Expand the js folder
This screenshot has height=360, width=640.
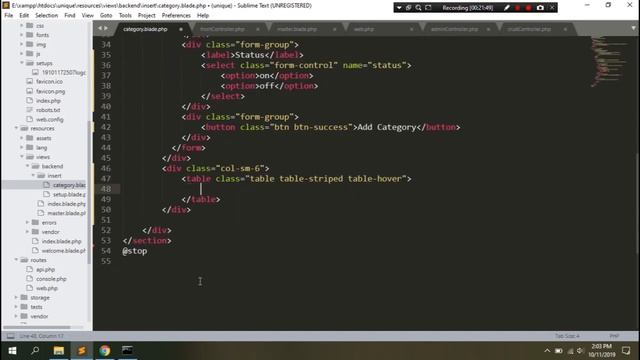22,53
